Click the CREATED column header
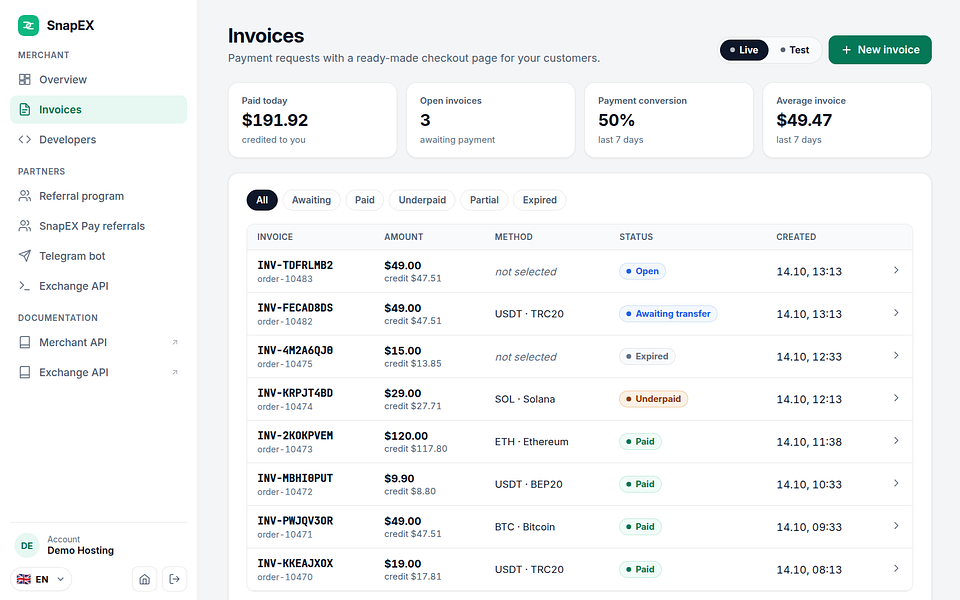The image size is (960, 600). coord(796,237)
